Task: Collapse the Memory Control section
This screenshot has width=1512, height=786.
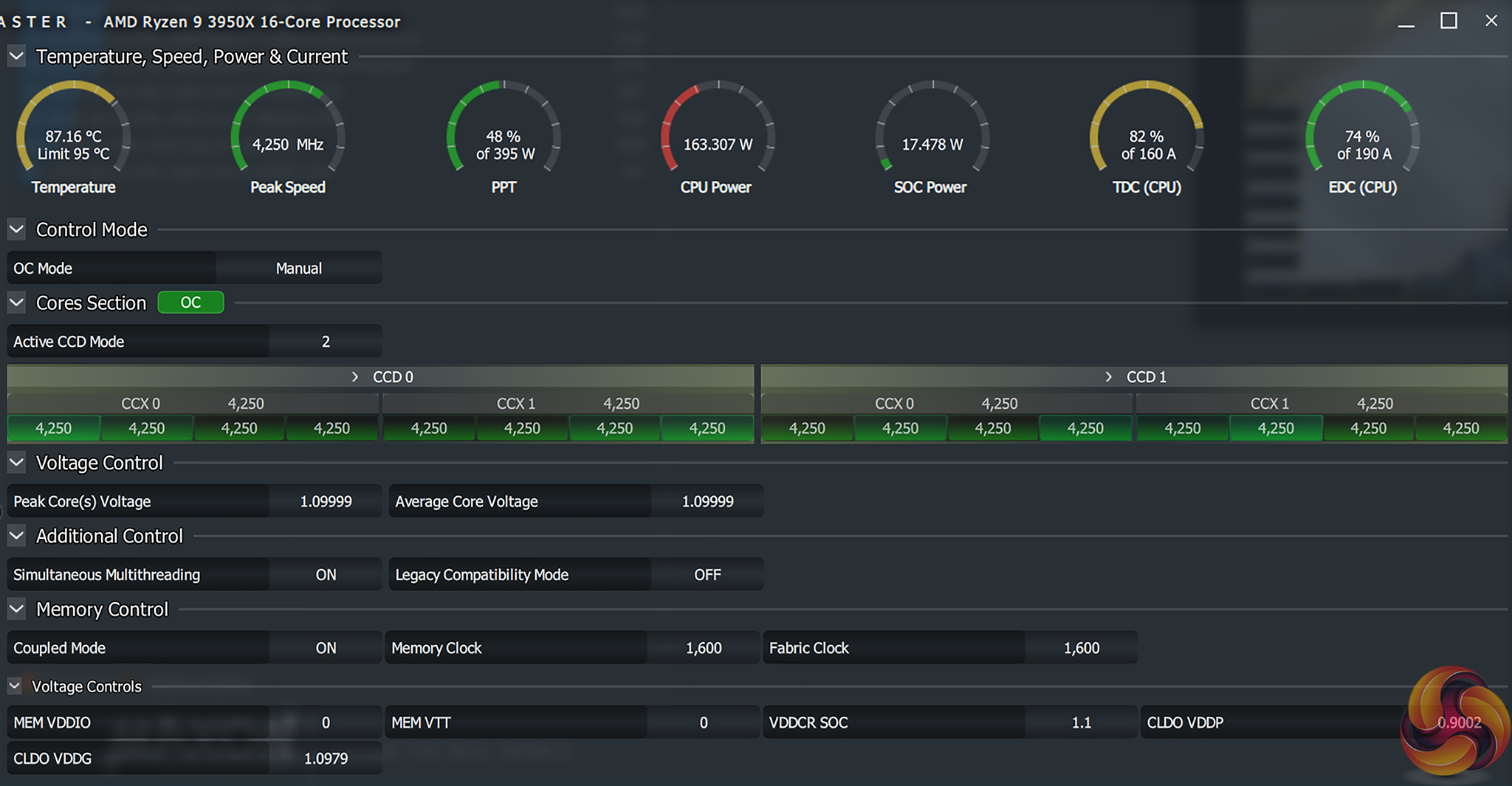Action: [x=16, y=610]
